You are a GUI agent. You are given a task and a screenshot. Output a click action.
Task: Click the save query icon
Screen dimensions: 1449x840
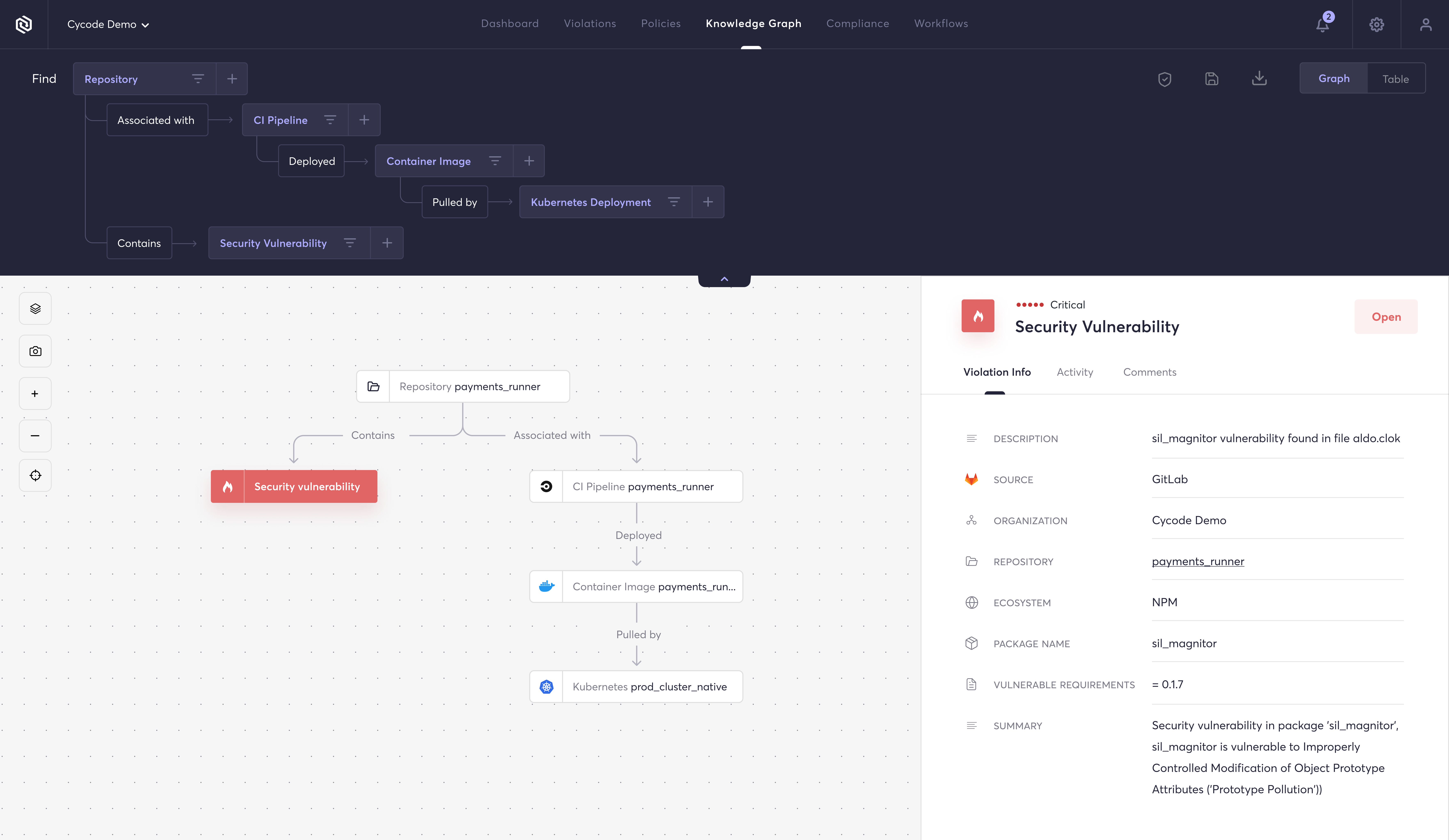(x=1211, y=79)
